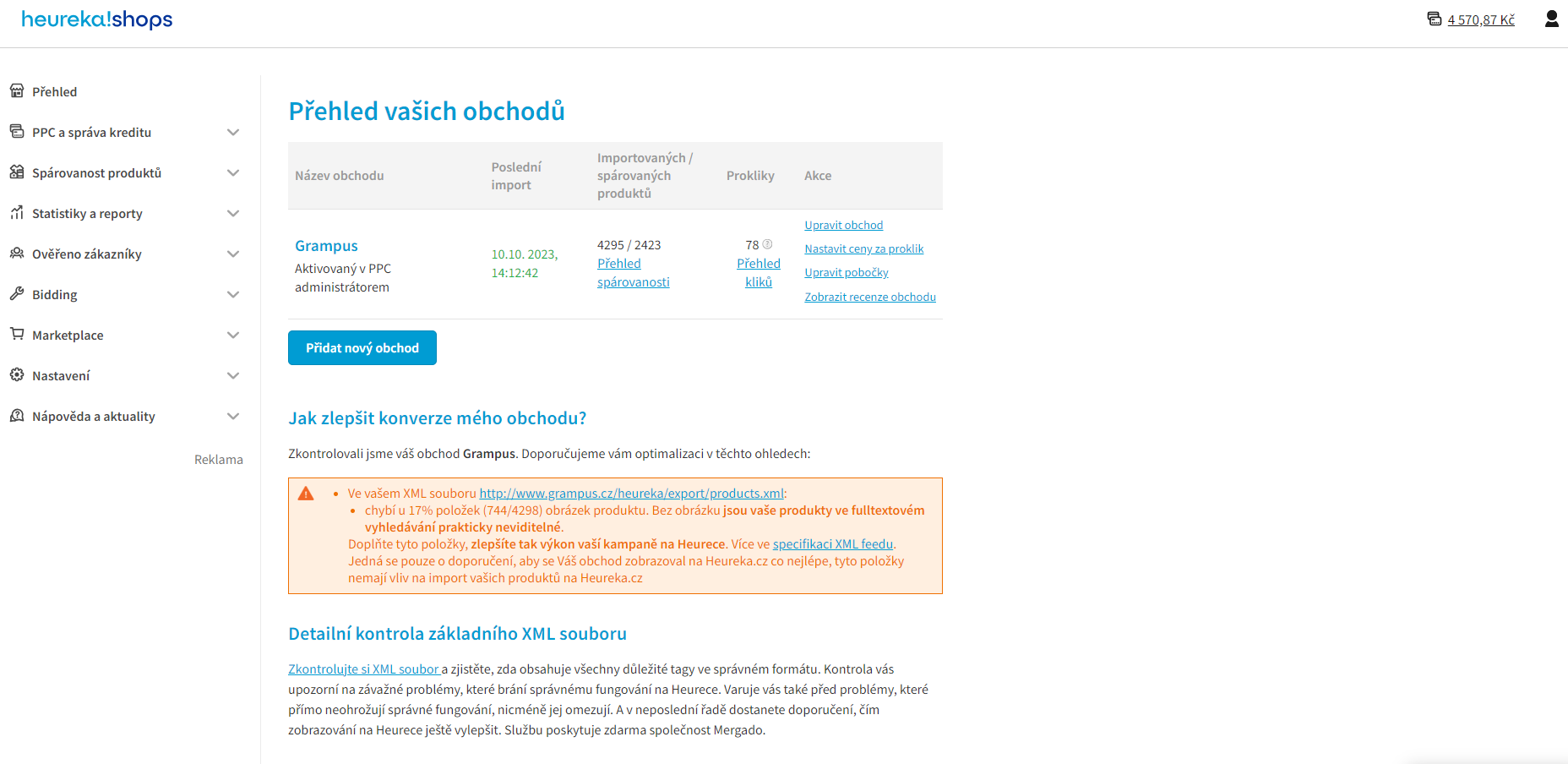The height and width of the screenshot is (764, 1568).
Task: Expand Statistiky a reporty chevron
Action: (233, 213)
